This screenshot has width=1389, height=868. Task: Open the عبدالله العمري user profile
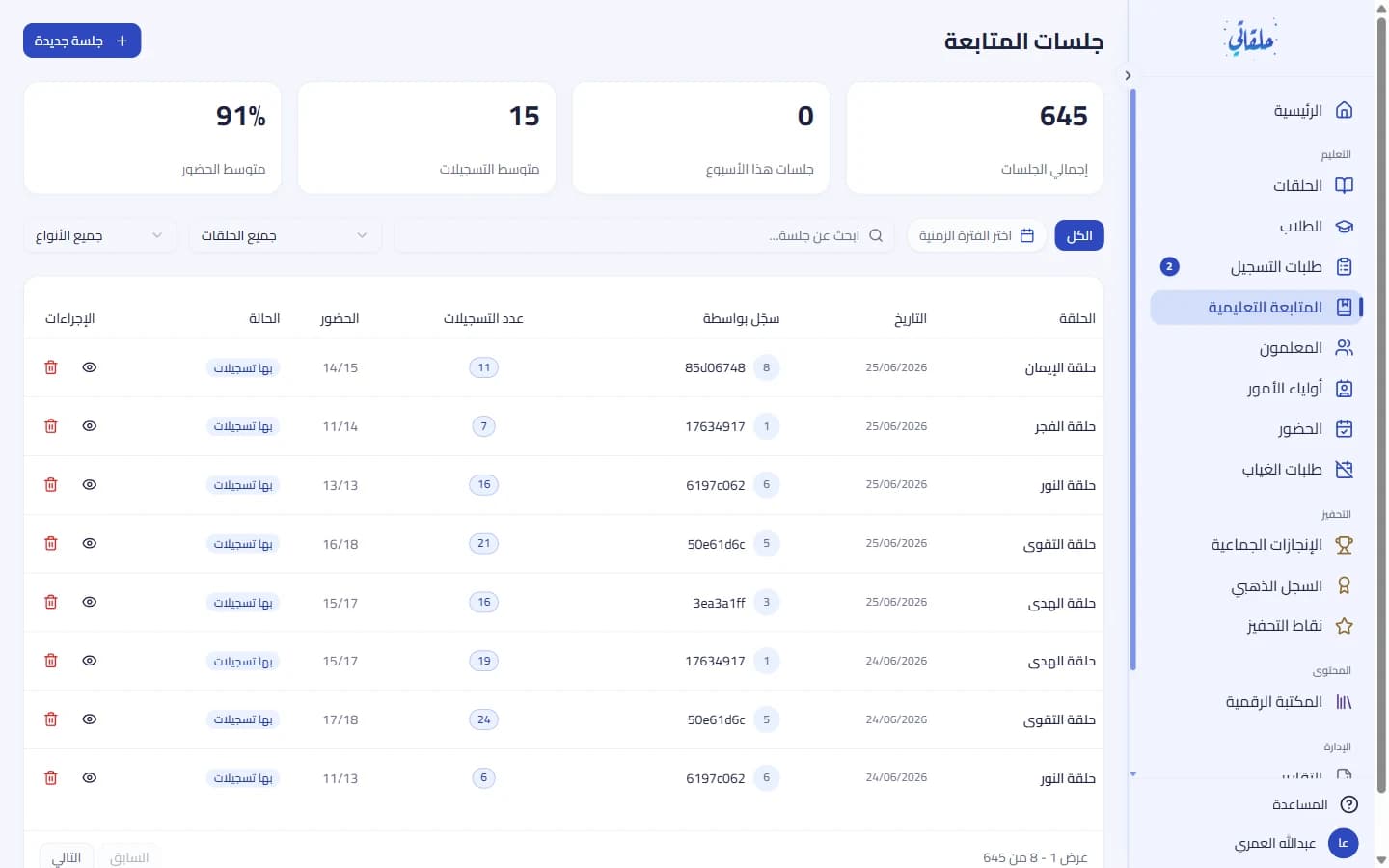(x=1295, y=843)
